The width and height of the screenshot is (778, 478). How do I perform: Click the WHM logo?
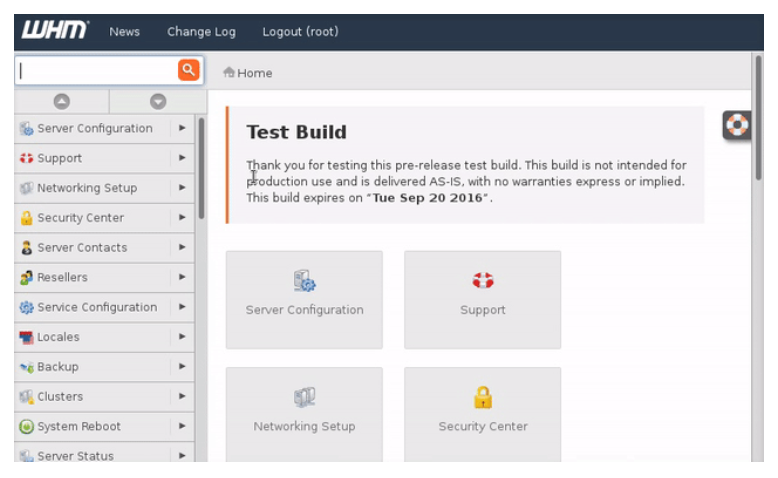[55, 30]
